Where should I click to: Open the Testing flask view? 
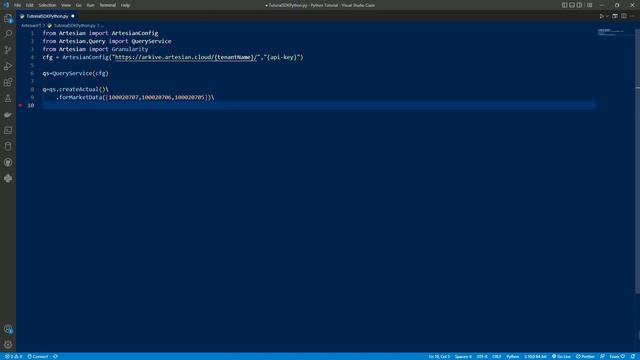click(x=8, y=98)
